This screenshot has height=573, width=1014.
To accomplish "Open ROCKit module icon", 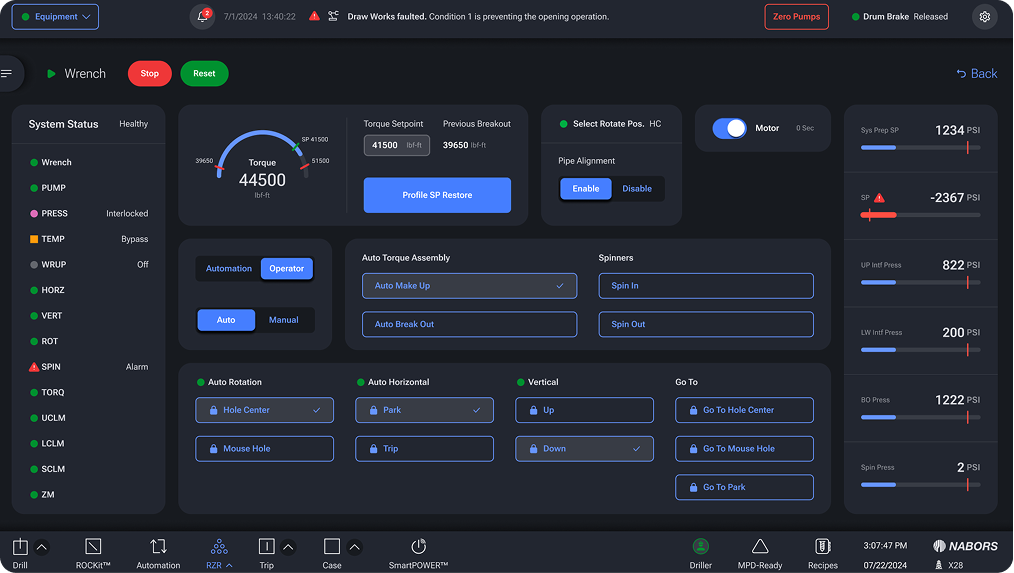I will (93, 546).
